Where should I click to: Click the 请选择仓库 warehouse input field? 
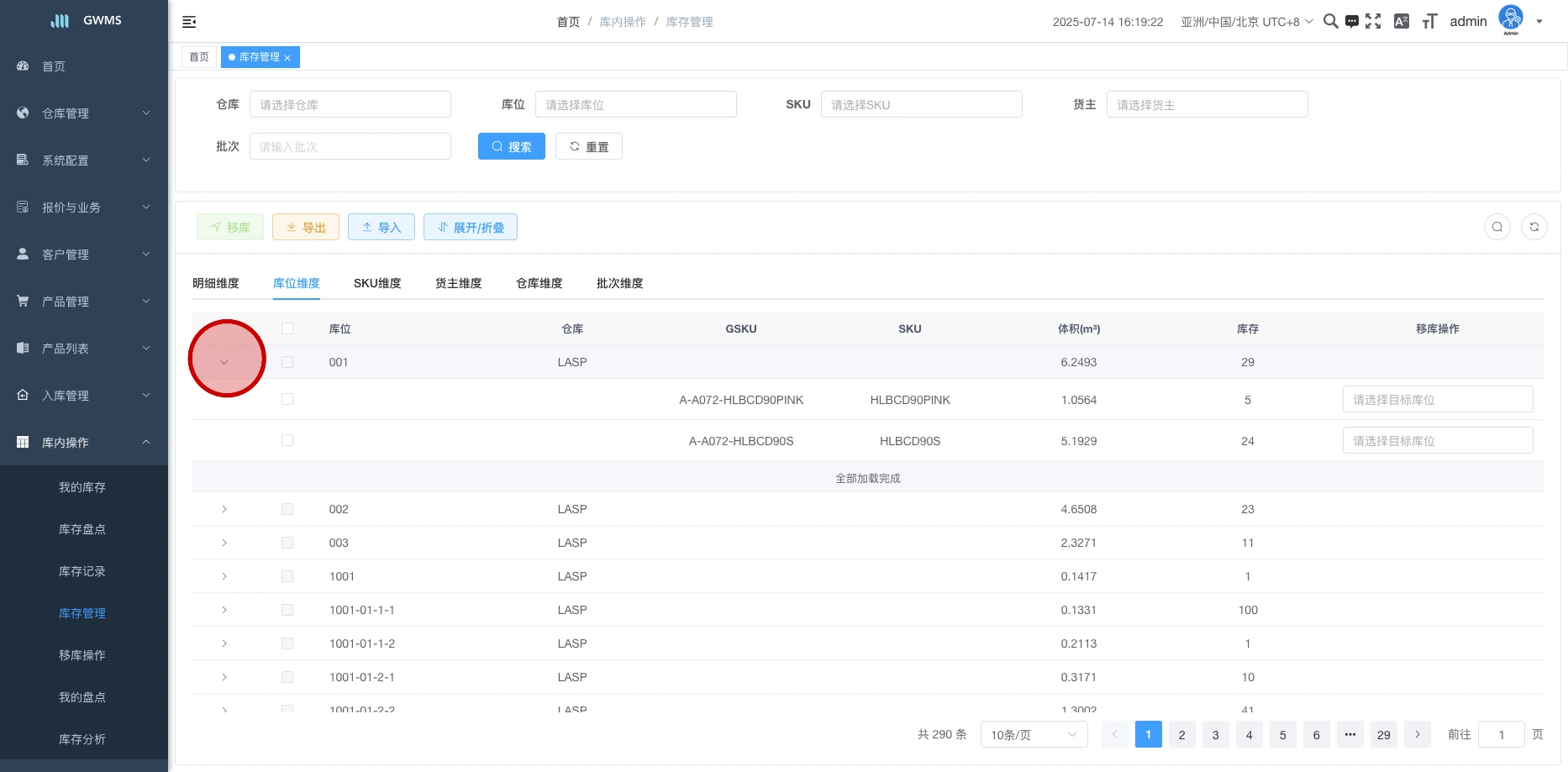pyautogui.click(x=350, y=105)
